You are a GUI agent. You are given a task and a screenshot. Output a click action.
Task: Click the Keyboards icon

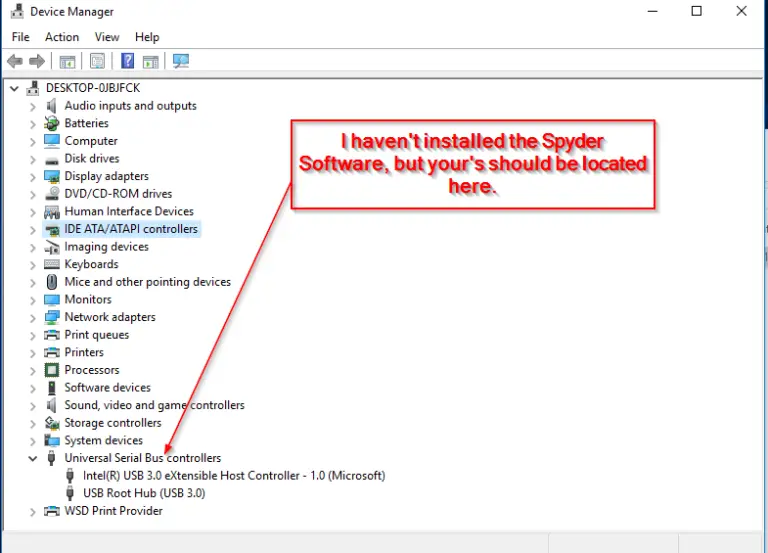tap(51, 264)
